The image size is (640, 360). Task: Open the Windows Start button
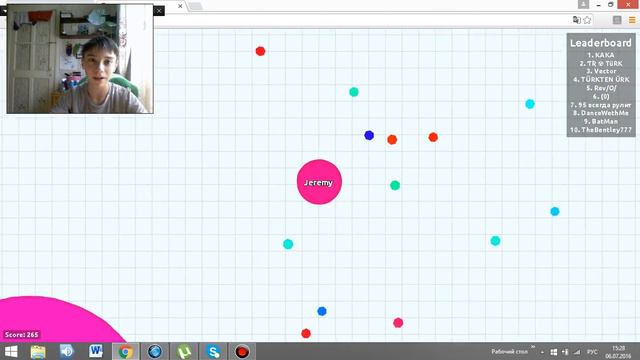click(x=11, y=351)
